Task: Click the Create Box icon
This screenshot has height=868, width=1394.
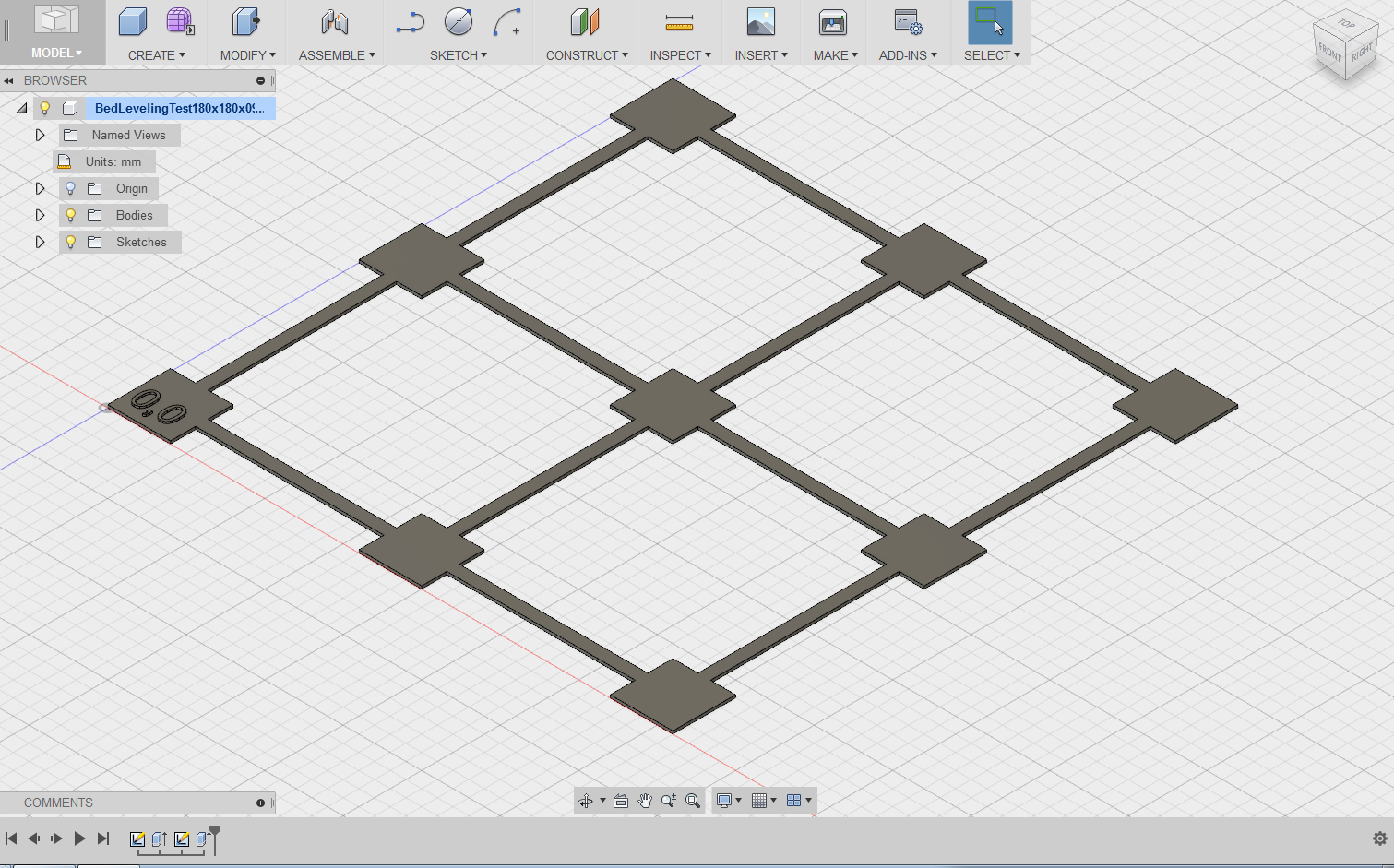Action: click(133, 22)
